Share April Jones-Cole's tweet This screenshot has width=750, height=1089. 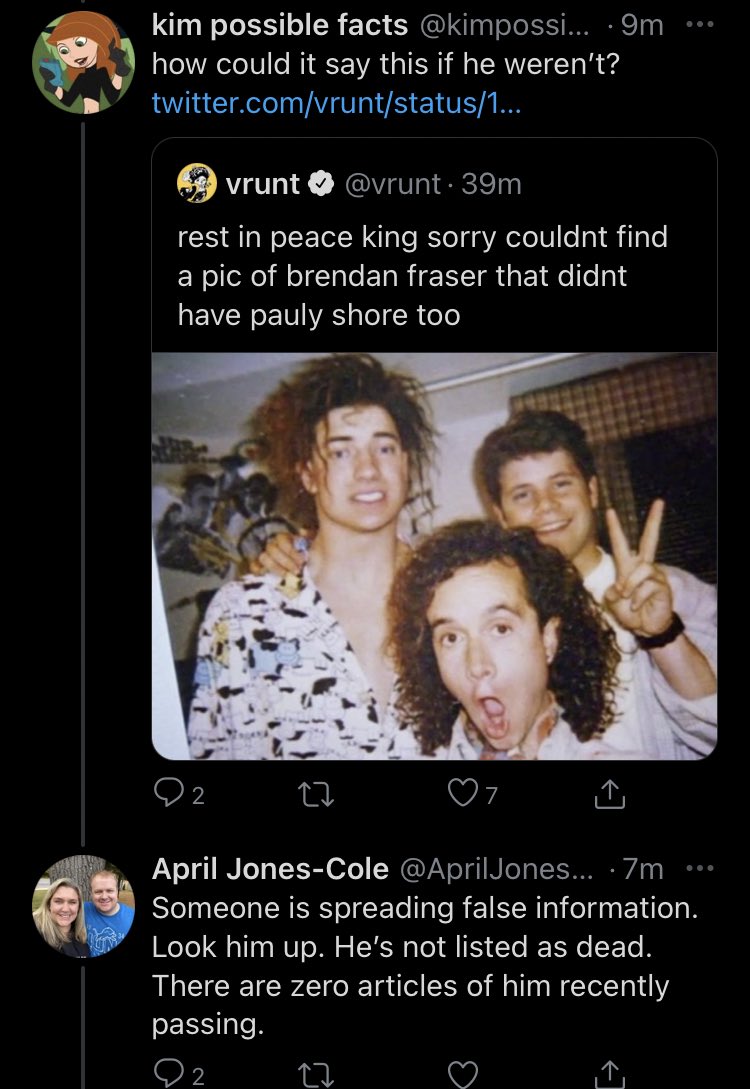coord(610,1074)
